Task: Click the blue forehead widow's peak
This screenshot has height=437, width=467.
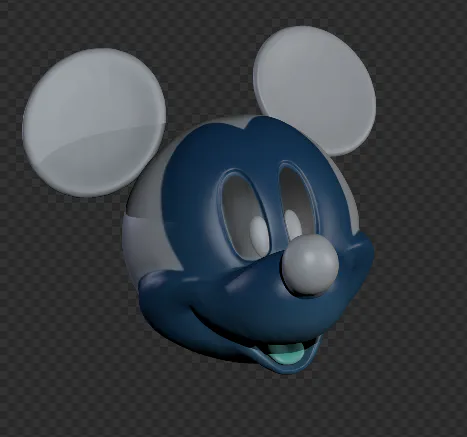Action: pos(256,124)
